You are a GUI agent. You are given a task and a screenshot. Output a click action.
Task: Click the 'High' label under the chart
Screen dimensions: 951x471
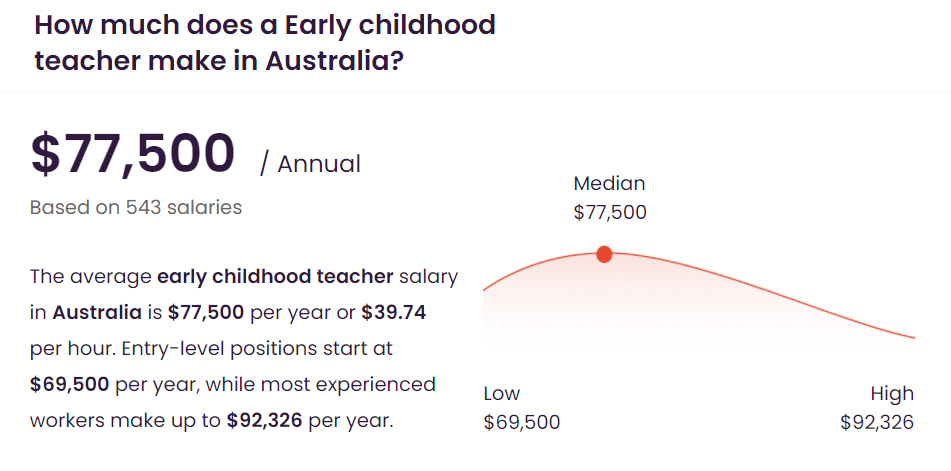[x=892, y=394]
